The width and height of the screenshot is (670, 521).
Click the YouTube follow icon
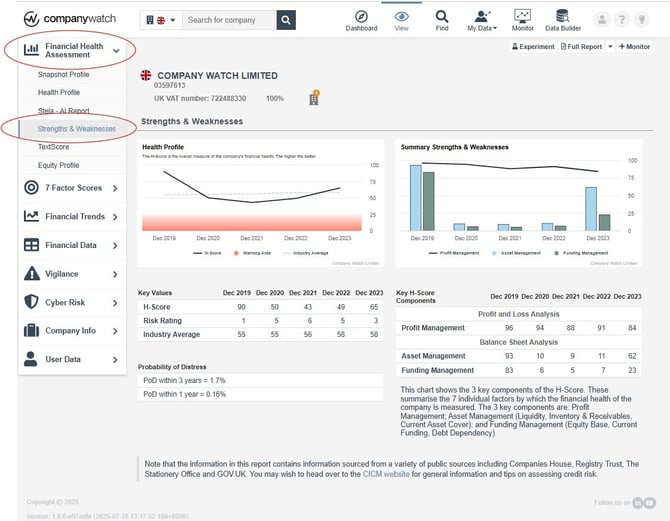coord(650,503)
